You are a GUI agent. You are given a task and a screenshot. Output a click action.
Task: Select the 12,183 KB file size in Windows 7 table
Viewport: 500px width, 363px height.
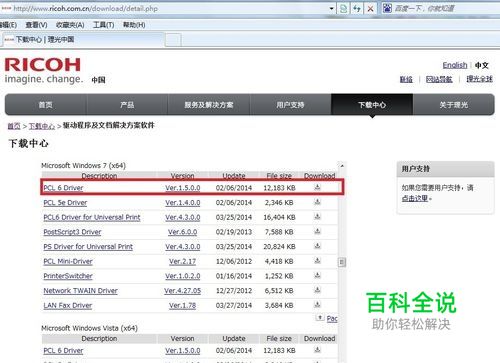(x=279, y=188)
